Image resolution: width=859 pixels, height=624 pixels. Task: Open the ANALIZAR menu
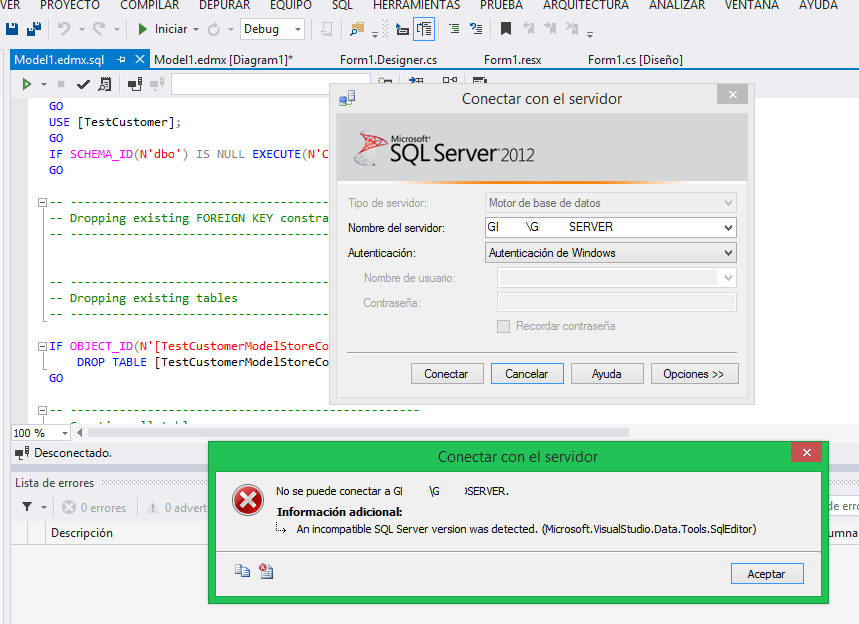[677, 5]
